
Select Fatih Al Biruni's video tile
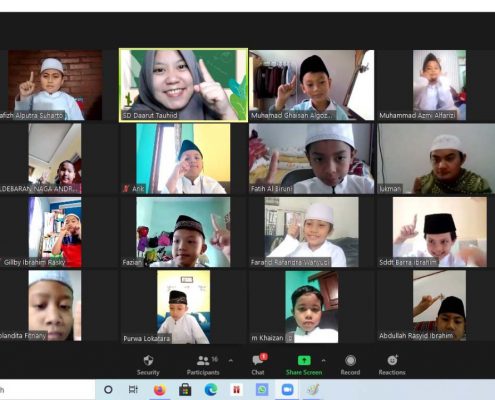pos(311,159)
